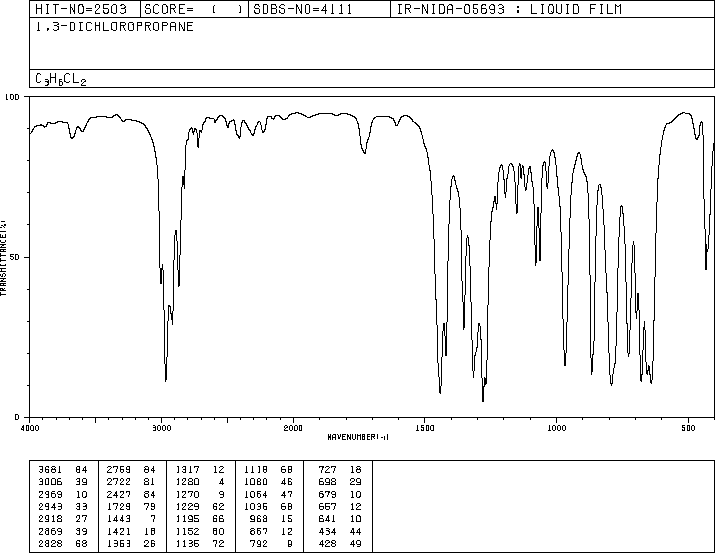
Task: Click the 0 y-axis tick label
Action: pyautogui.click(x=17, y=417)
